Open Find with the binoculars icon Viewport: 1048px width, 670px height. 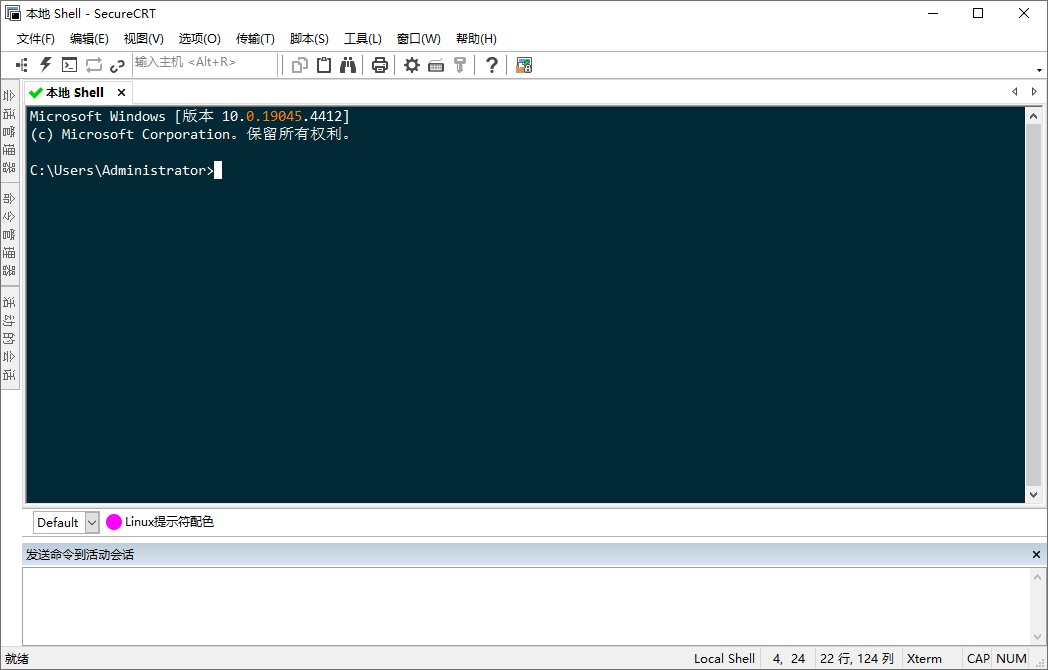click(x=348, y=65)
